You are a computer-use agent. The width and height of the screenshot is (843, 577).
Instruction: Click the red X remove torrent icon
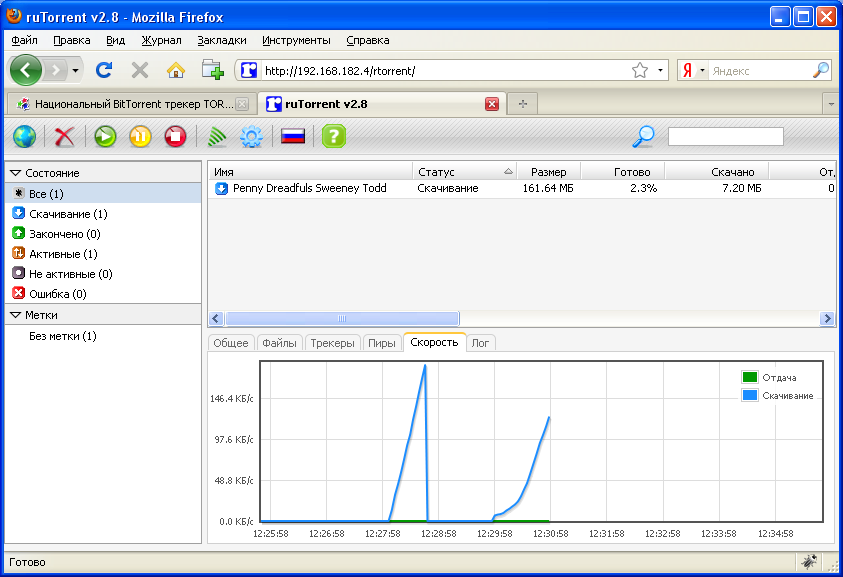point(65,137)
